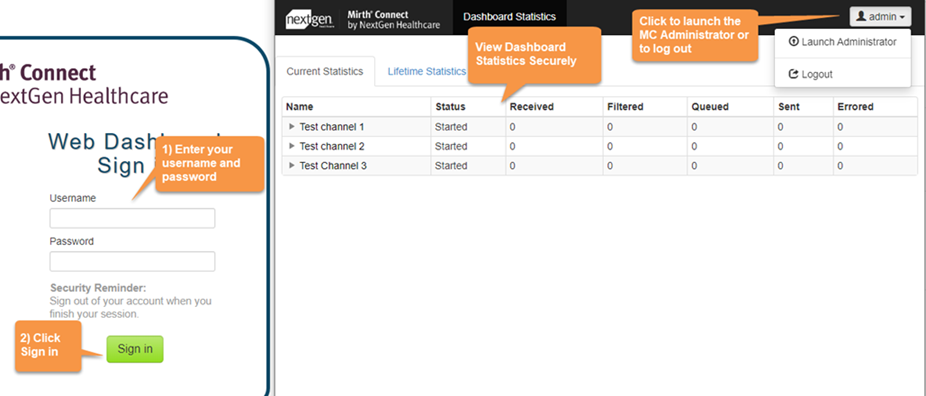The width and height of the screenshot is (926, 396).
Task: Click Started status of Test channel 2
Action: 451,146
